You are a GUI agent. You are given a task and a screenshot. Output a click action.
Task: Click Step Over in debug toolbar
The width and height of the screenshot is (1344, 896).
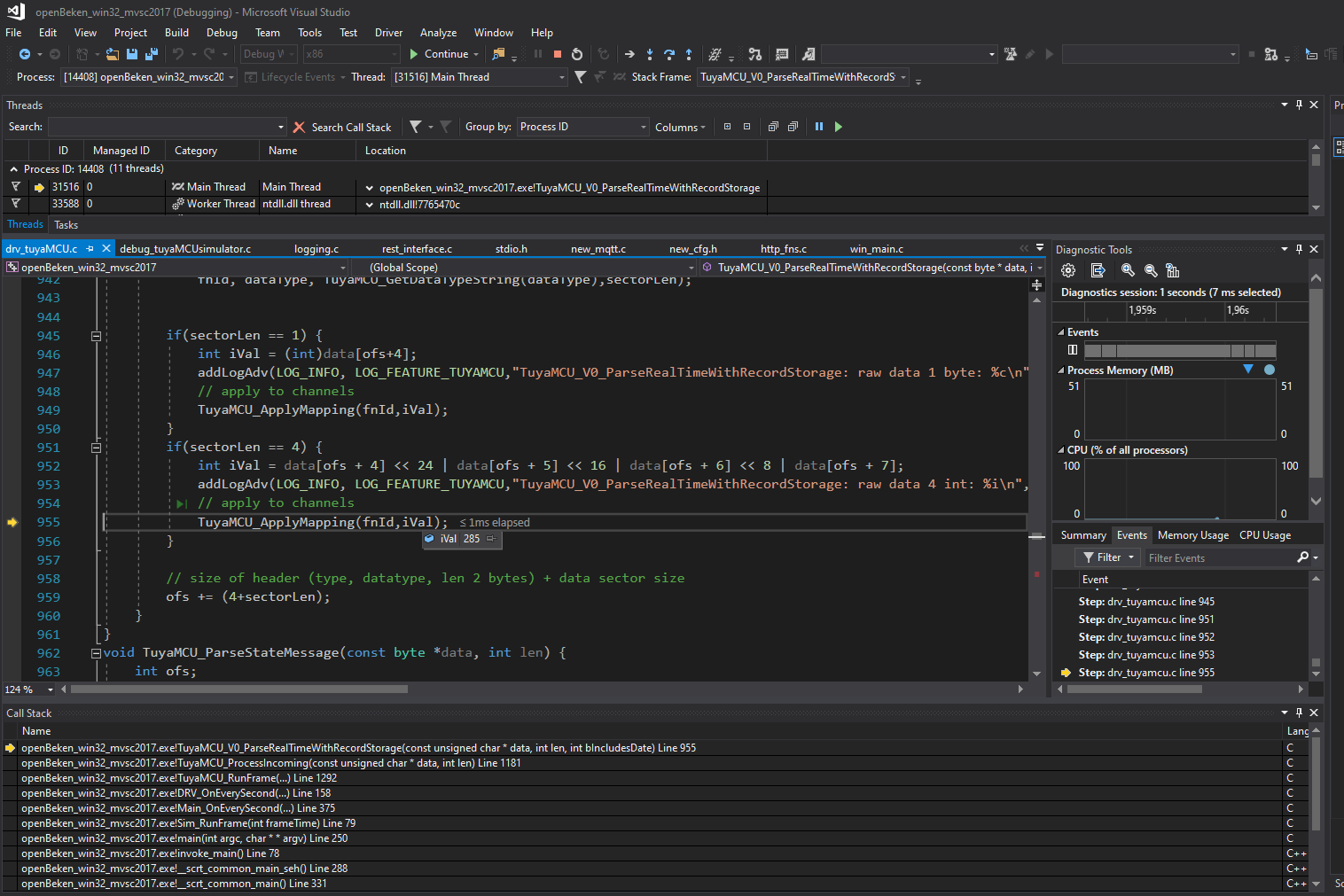(x=669, y=54)
